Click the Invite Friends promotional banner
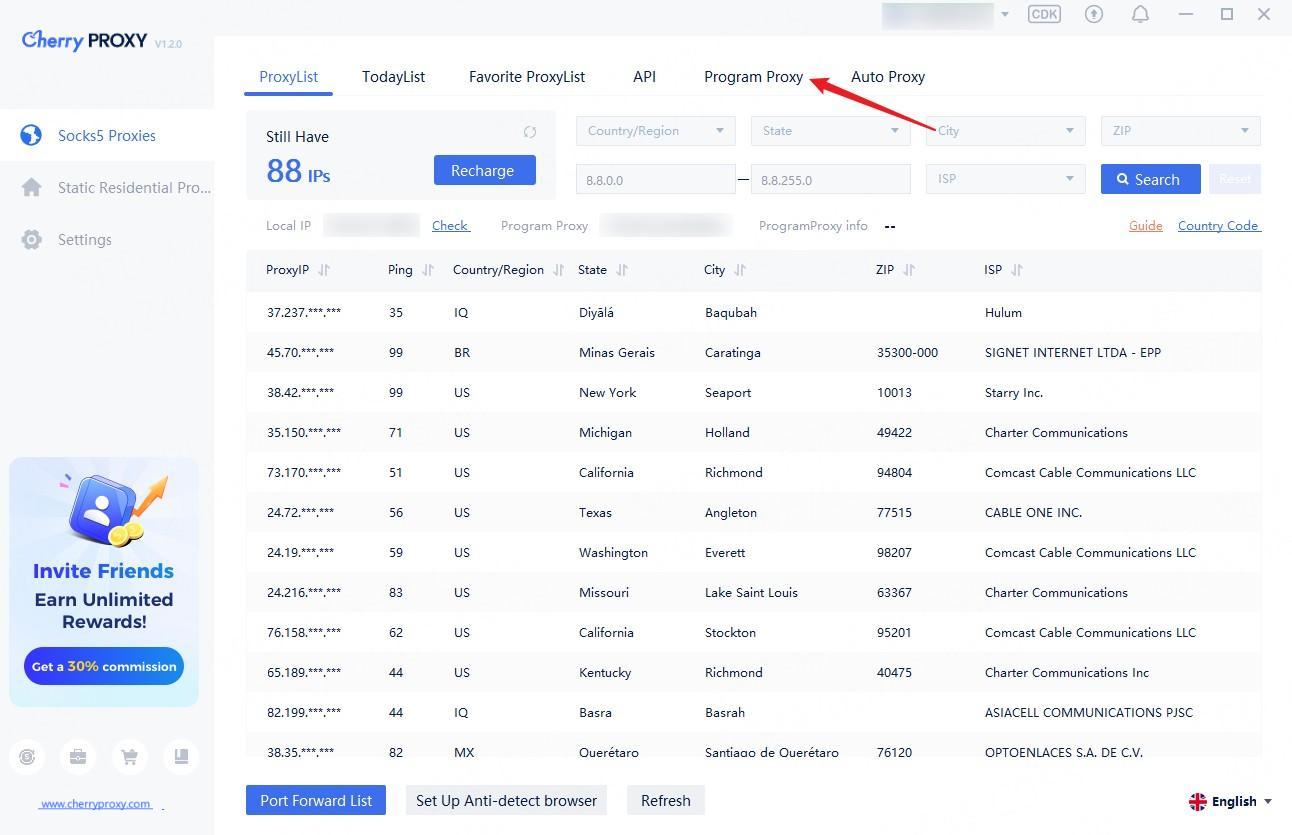This screenshot has height=835, width=1292. (104, 582)
